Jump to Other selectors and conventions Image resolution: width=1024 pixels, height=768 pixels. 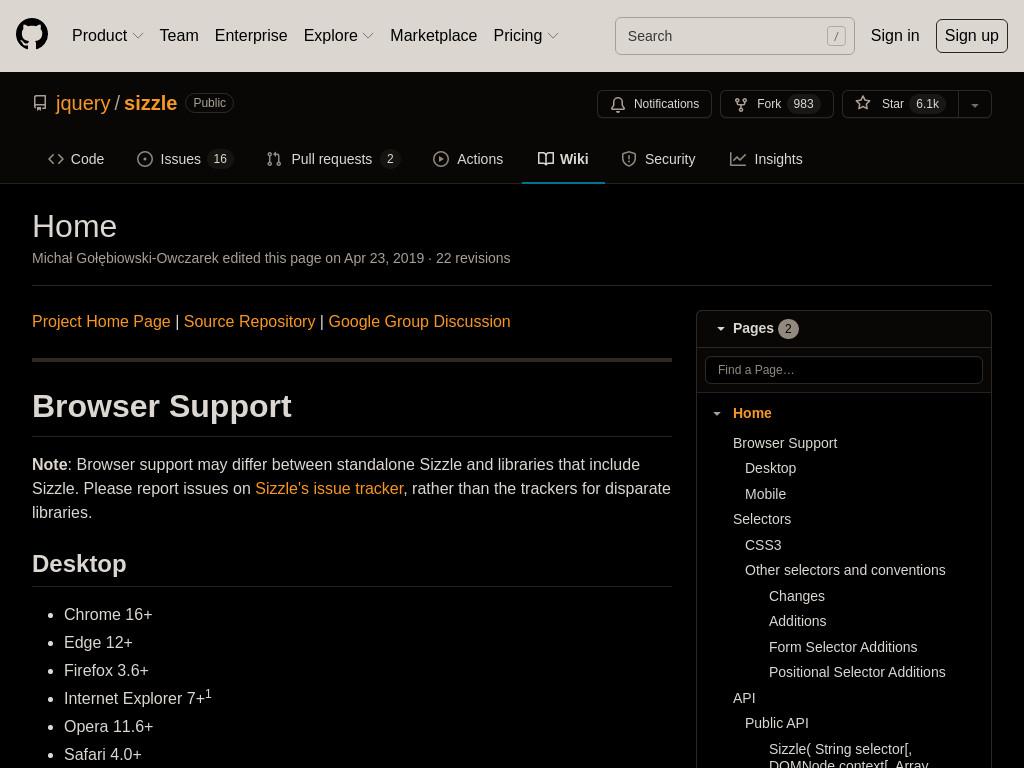pyautogui.click(x=845, y=570)
